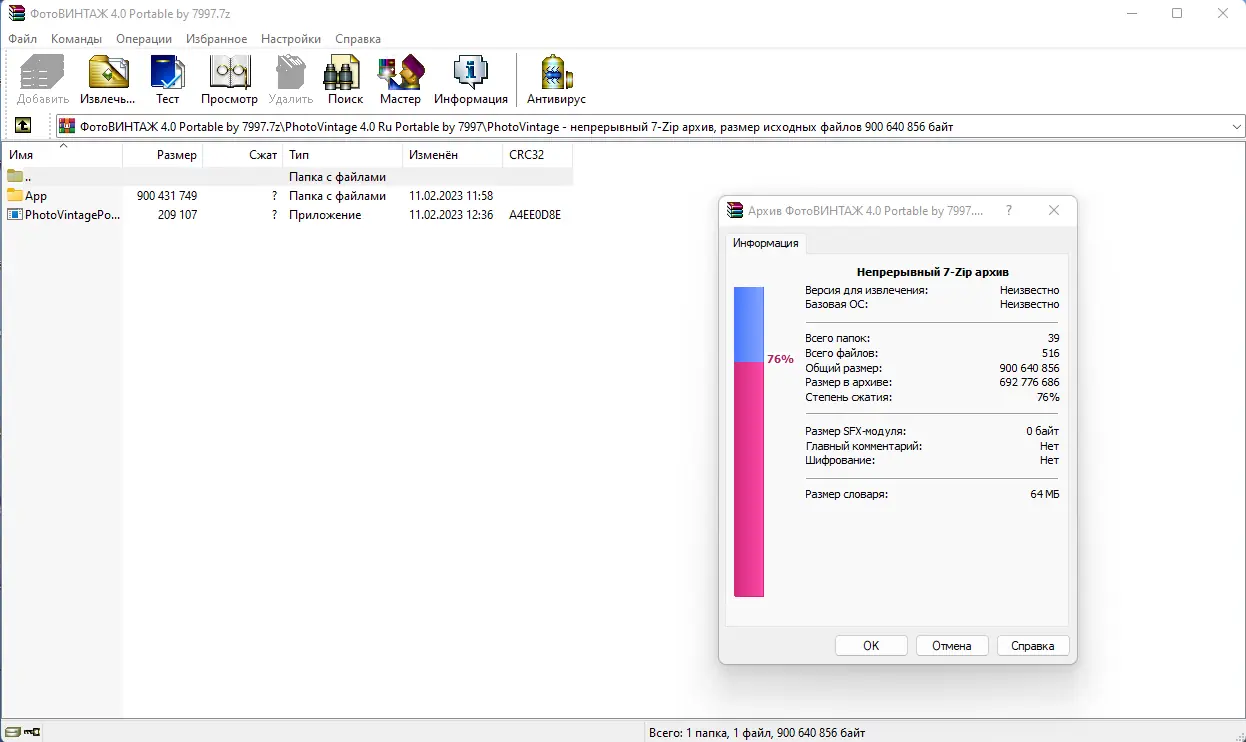Open the Информация (Info) toolbar icon
The width and height of the screenshot is (1246, 742).
click(x=470, y=72)
